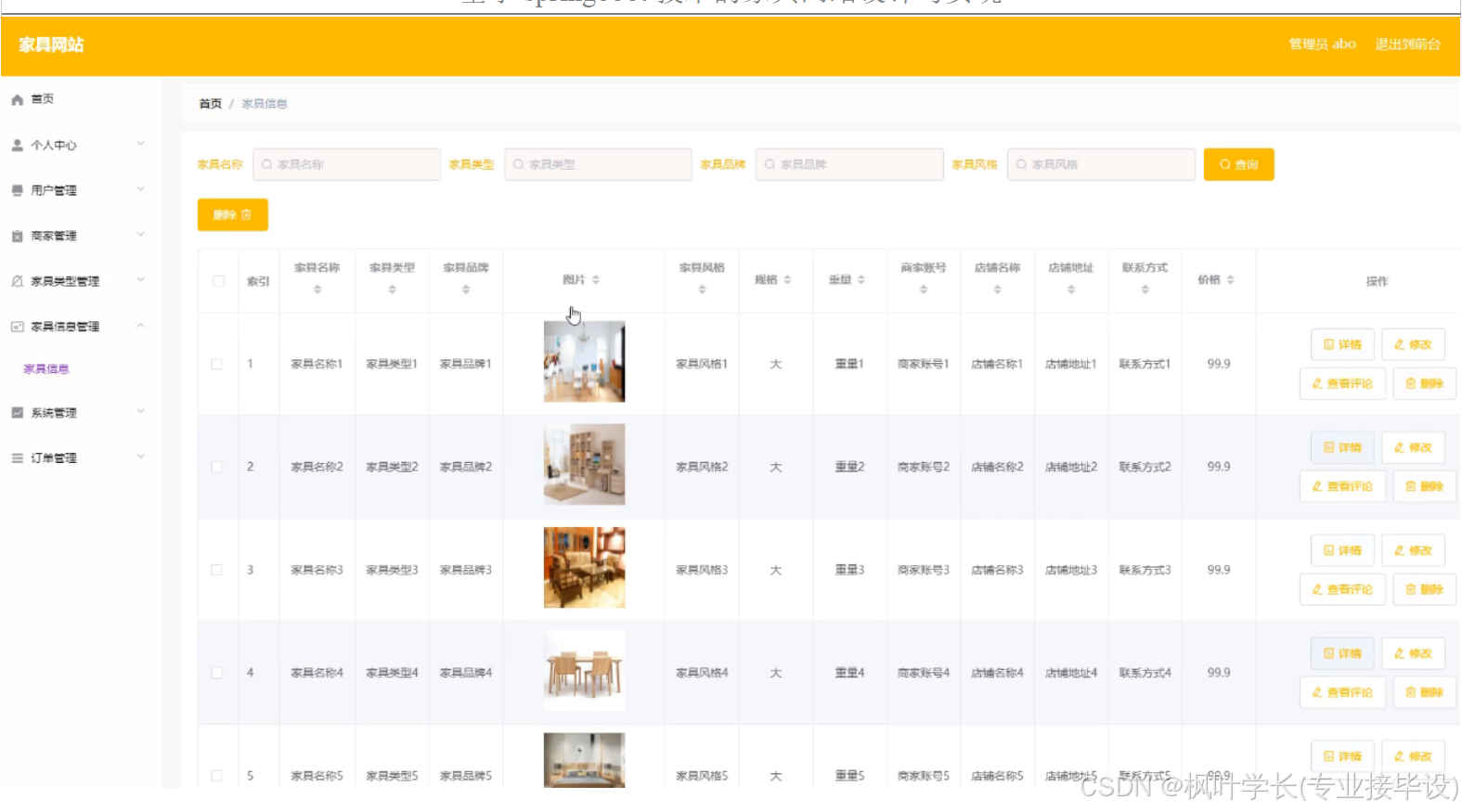1462x812 pixels.
Task: Expand the 商家管理 menu chevron
Action: point(141,235)
